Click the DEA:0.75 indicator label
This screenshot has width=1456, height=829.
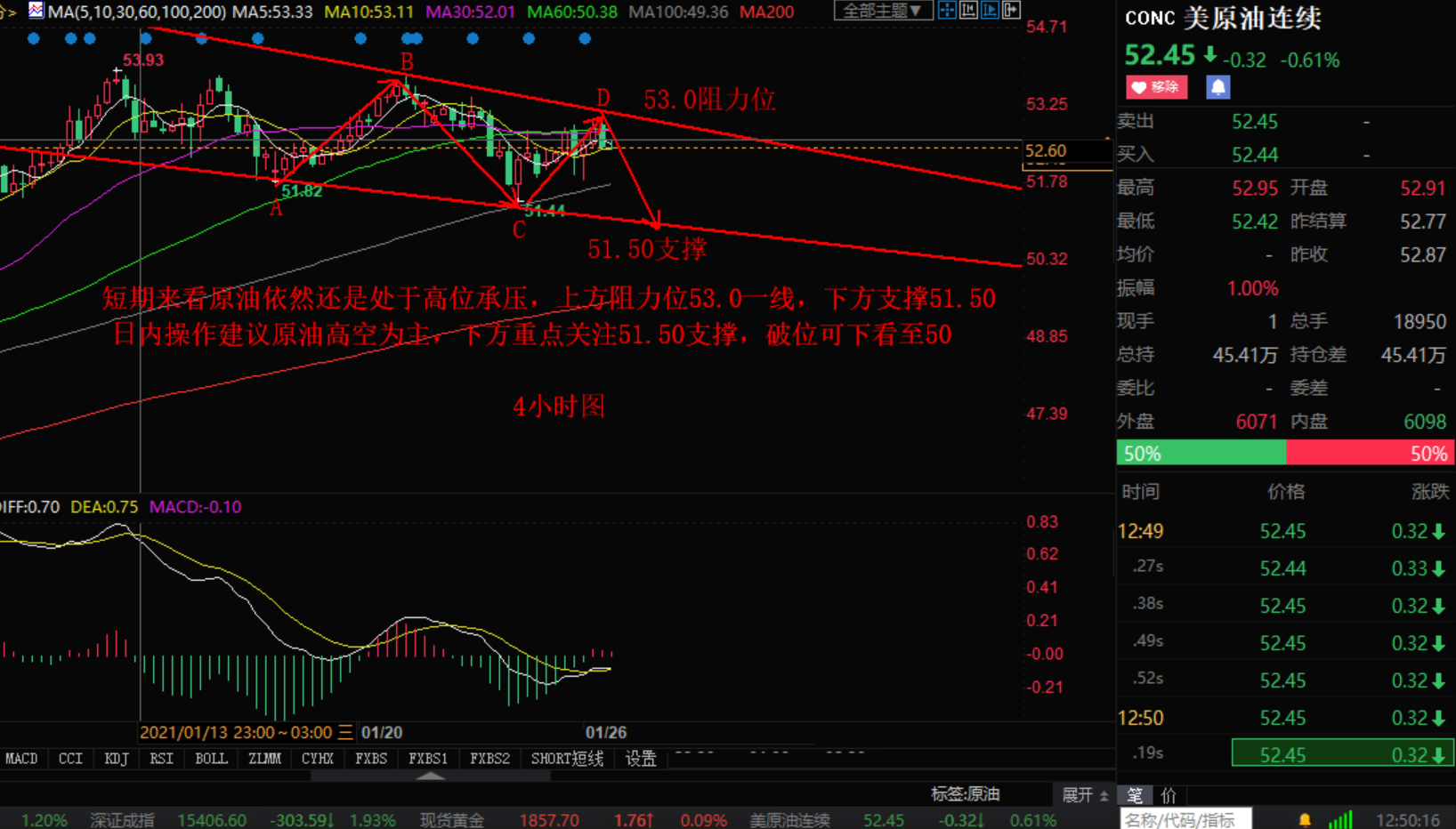click(x=104, y=507)
